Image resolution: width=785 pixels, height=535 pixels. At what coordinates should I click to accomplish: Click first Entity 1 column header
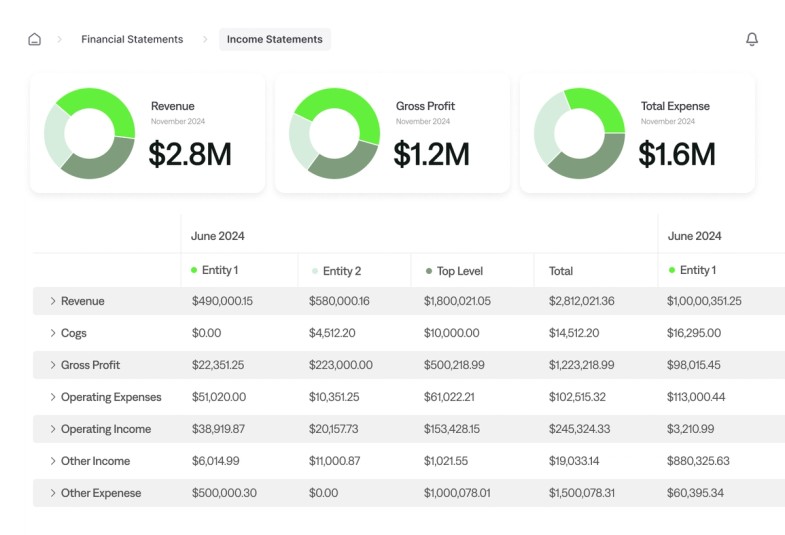click(x=220, y=270)
